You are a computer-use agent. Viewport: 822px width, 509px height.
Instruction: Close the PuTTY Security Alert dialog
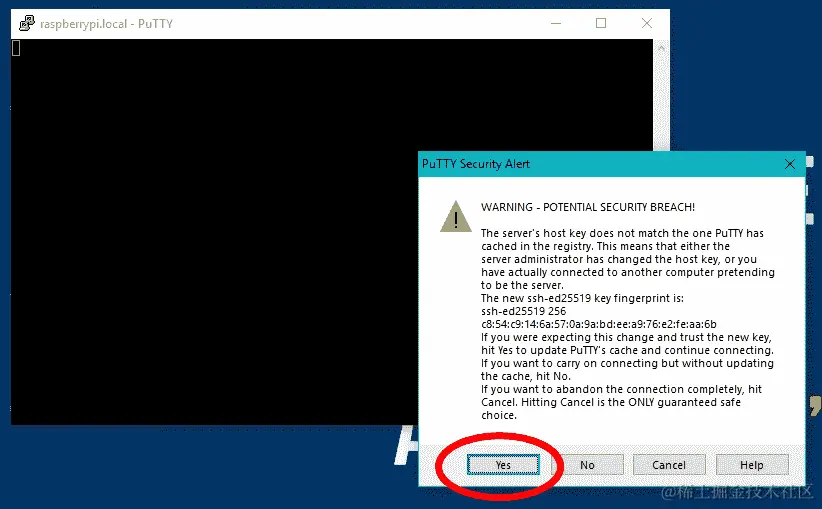(x=789, y=164)
